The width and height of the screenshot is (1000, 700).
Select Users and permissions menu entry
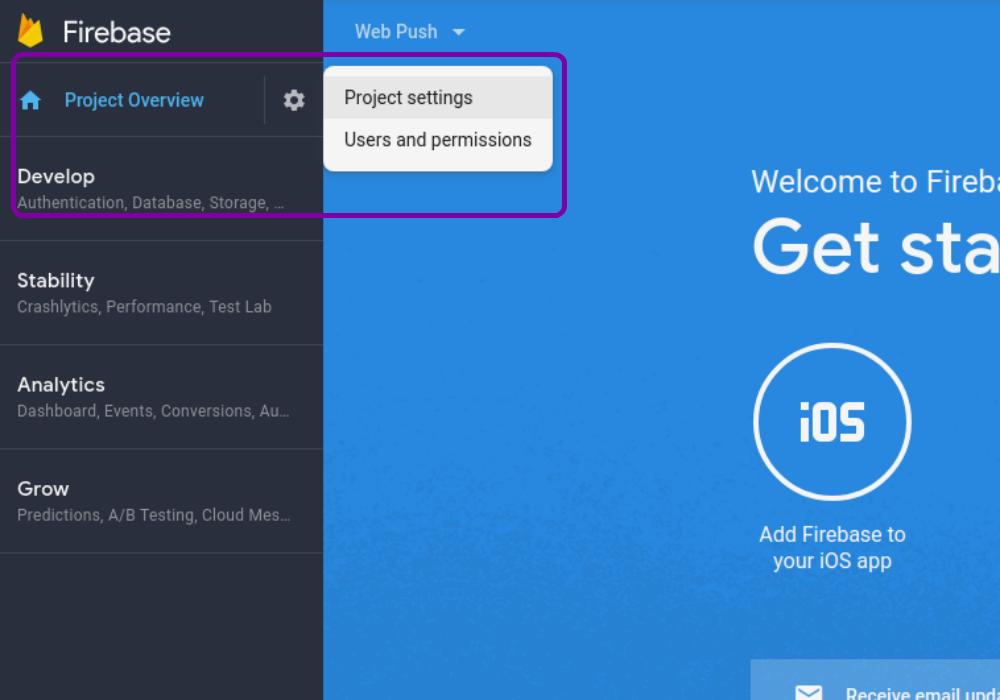click(438, 140)
